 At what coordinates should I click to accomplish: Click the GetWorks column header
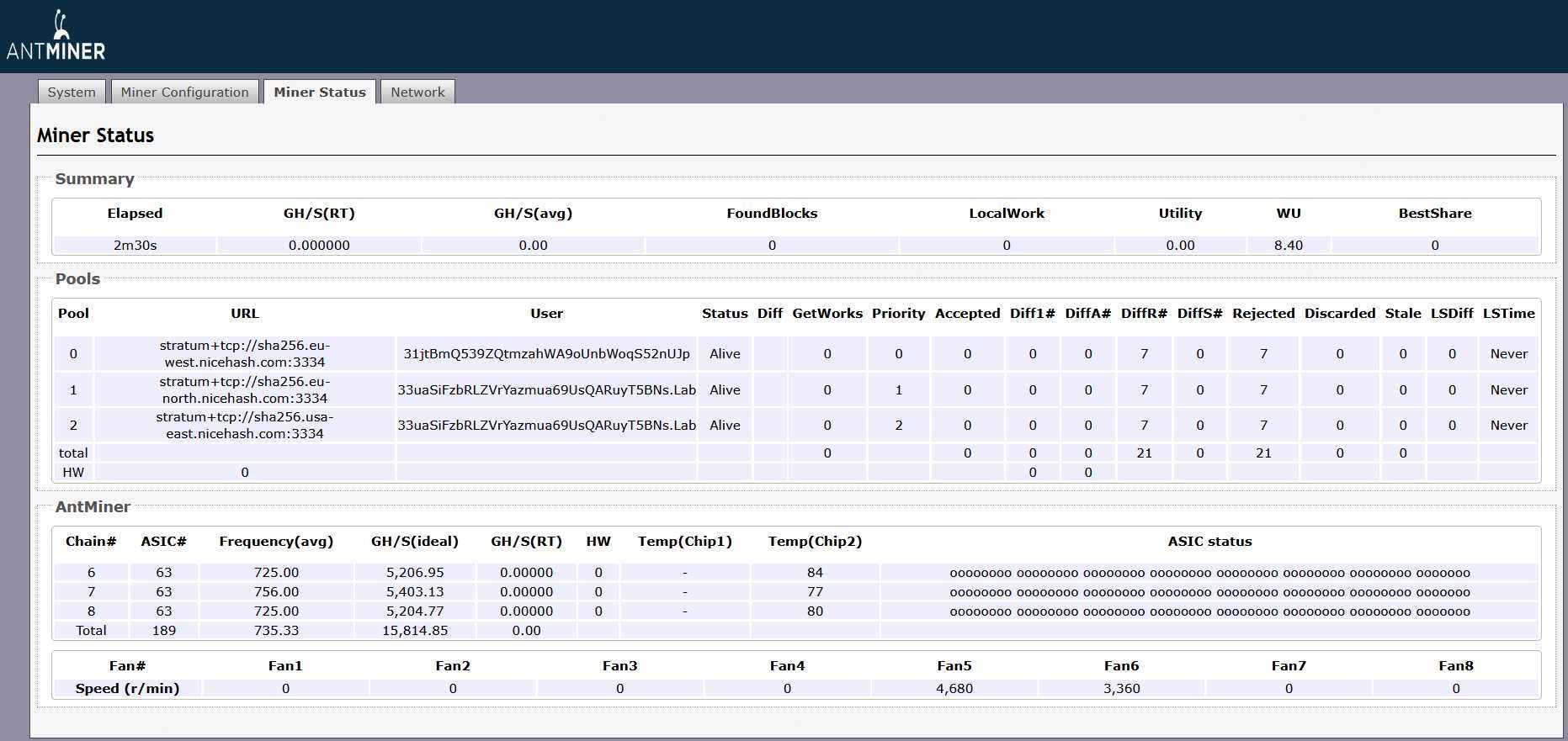827,313
